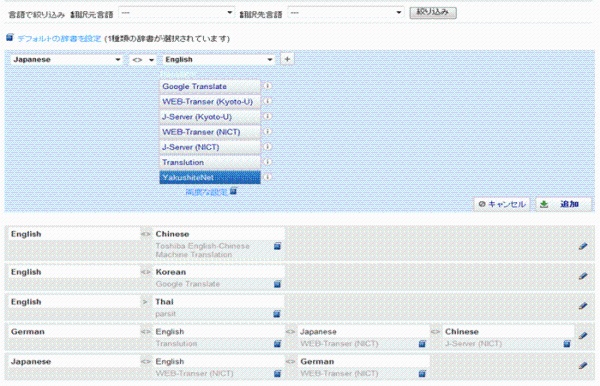Select WEB-Transer (Kyoto-U) service
The width and height of the screenshot is (600, 386).
210,102
